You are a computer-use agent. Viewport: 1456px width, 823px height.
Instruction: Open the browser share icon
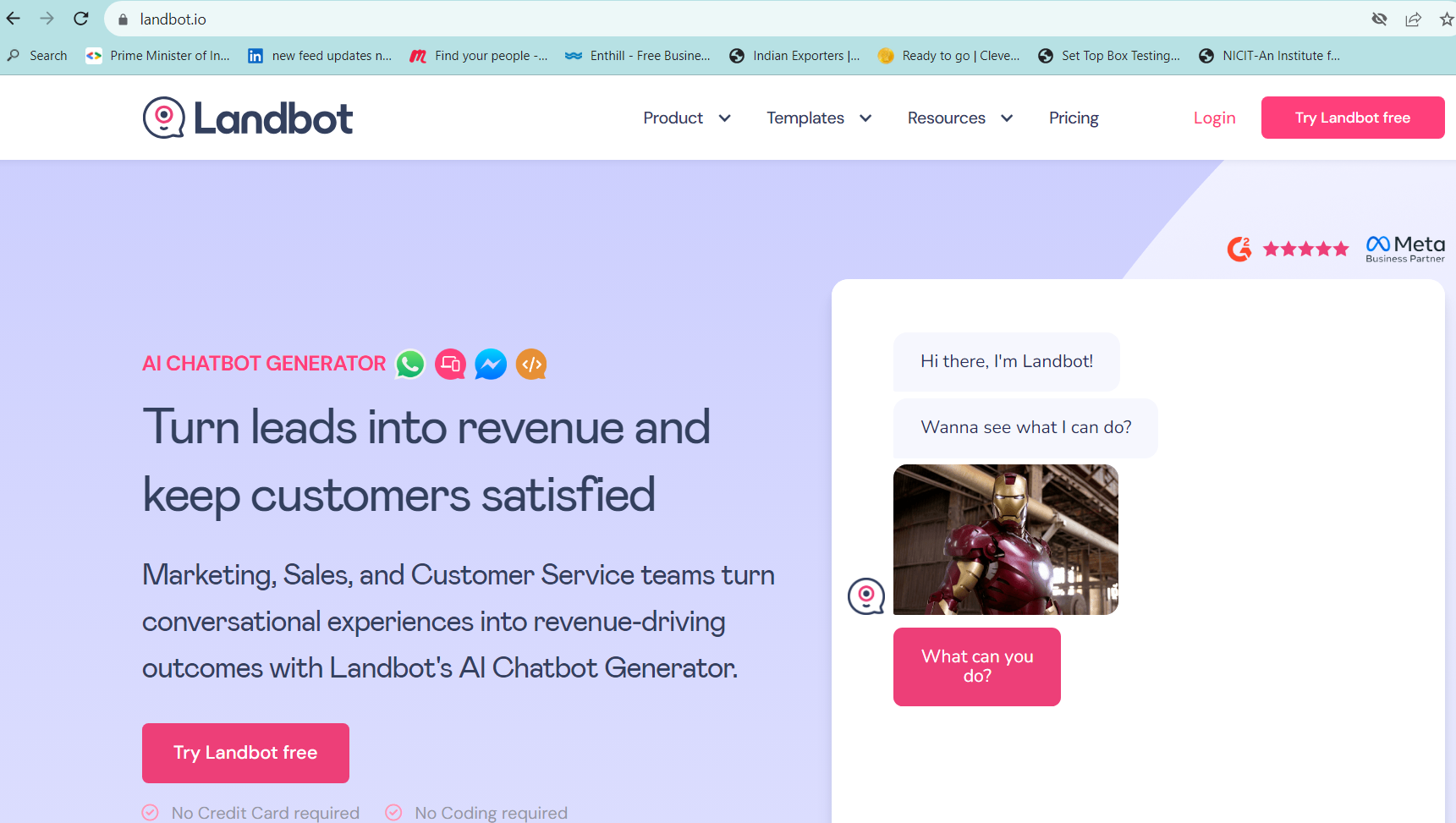coord(1413,19)
